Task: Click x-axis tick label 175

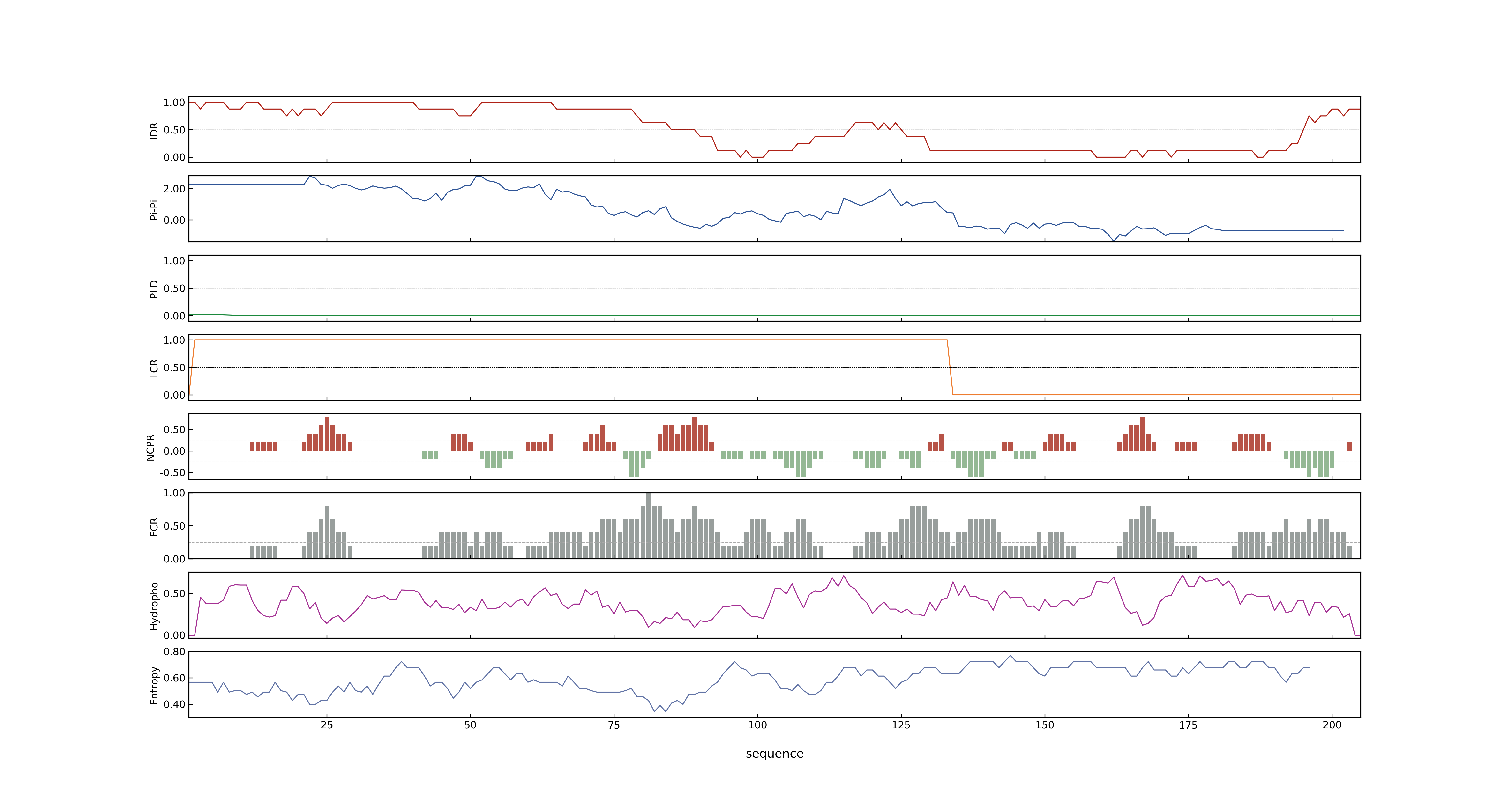Action: click(x=1189, y=725)
